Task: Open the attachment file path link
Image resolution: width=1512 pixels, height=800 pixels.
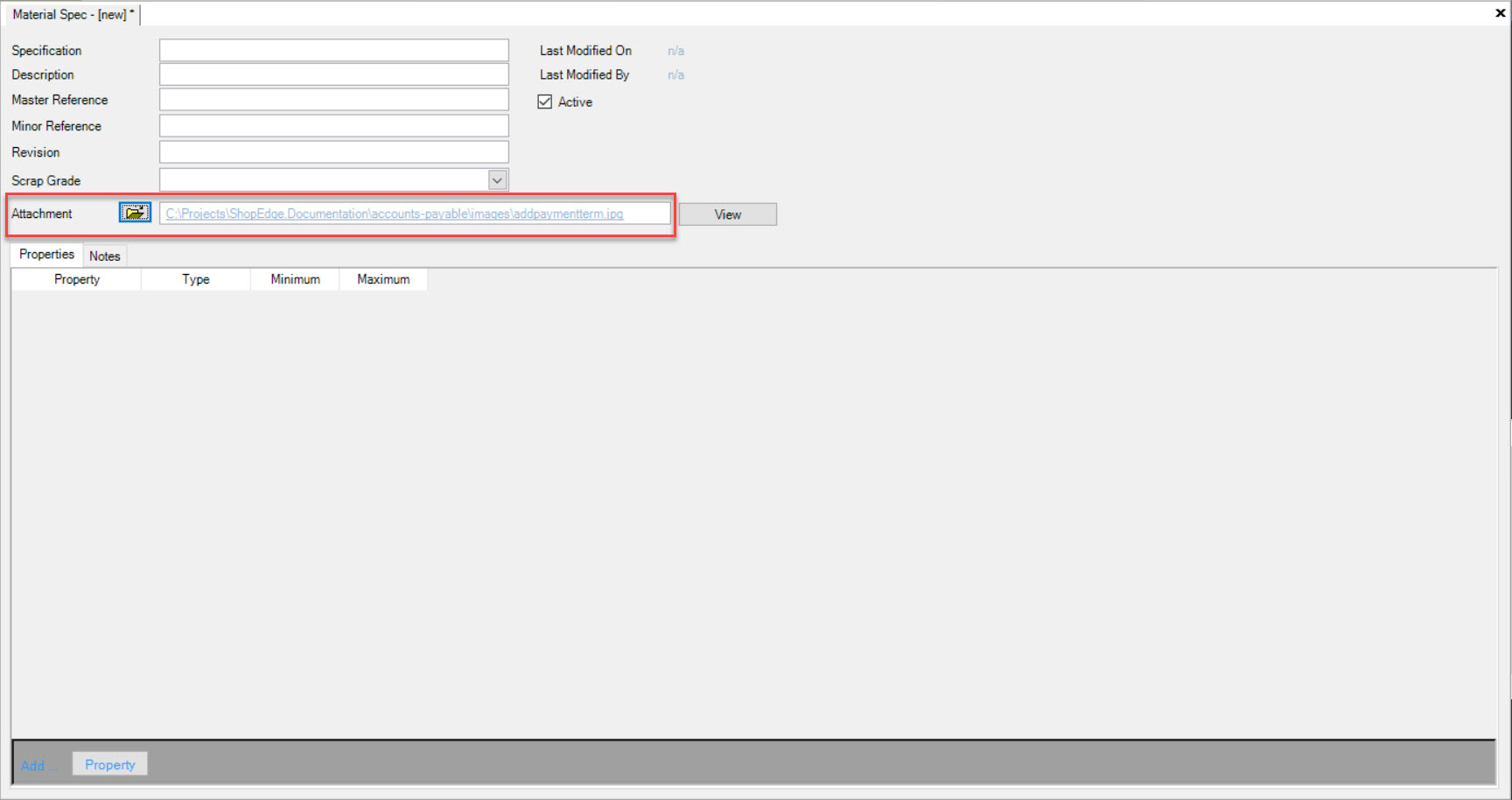Action: (x=395, y=214)
